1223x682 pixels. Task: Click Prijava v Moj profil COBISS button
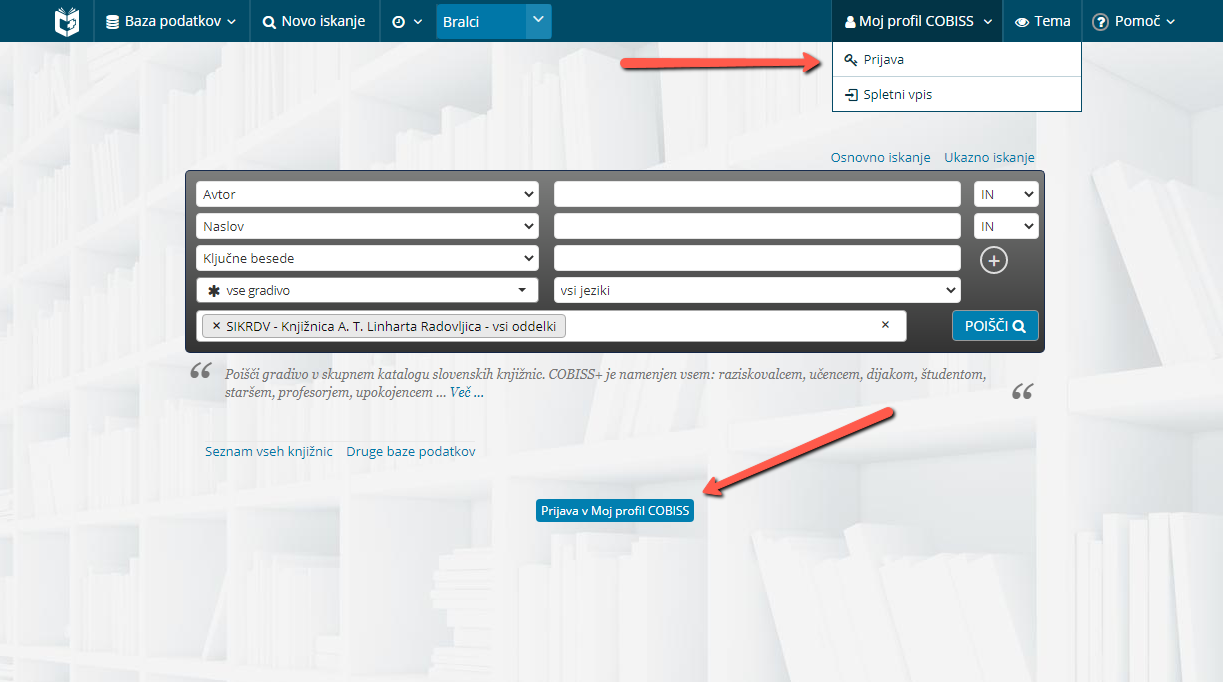click(615, 510)
